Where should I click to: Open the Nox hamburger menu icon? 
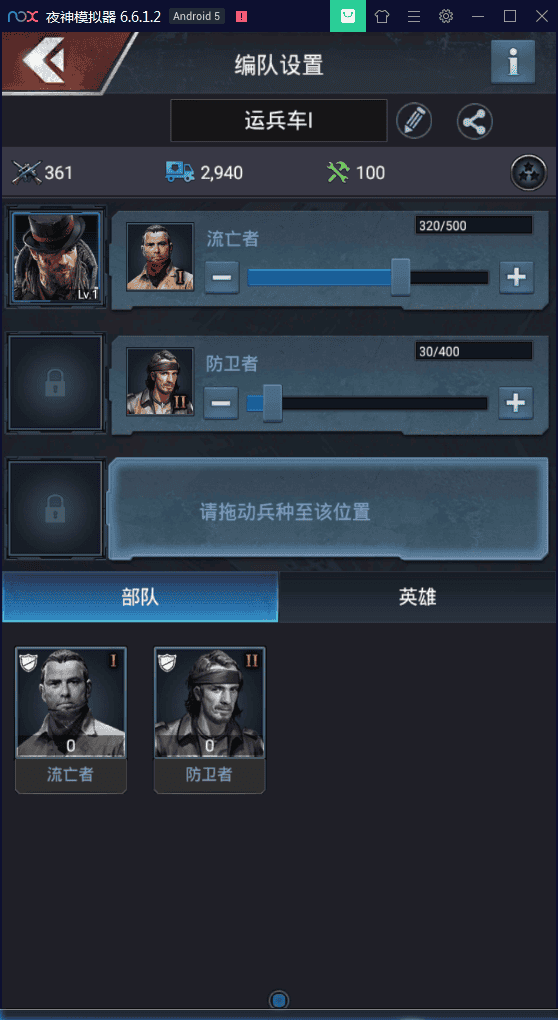[414, 16]
